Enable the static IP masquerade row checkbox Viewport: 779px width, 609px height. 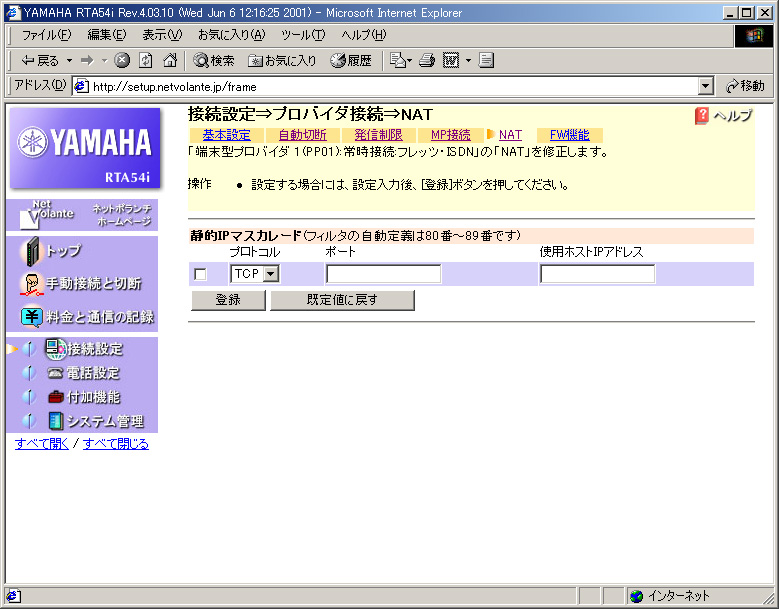[201, 275]
